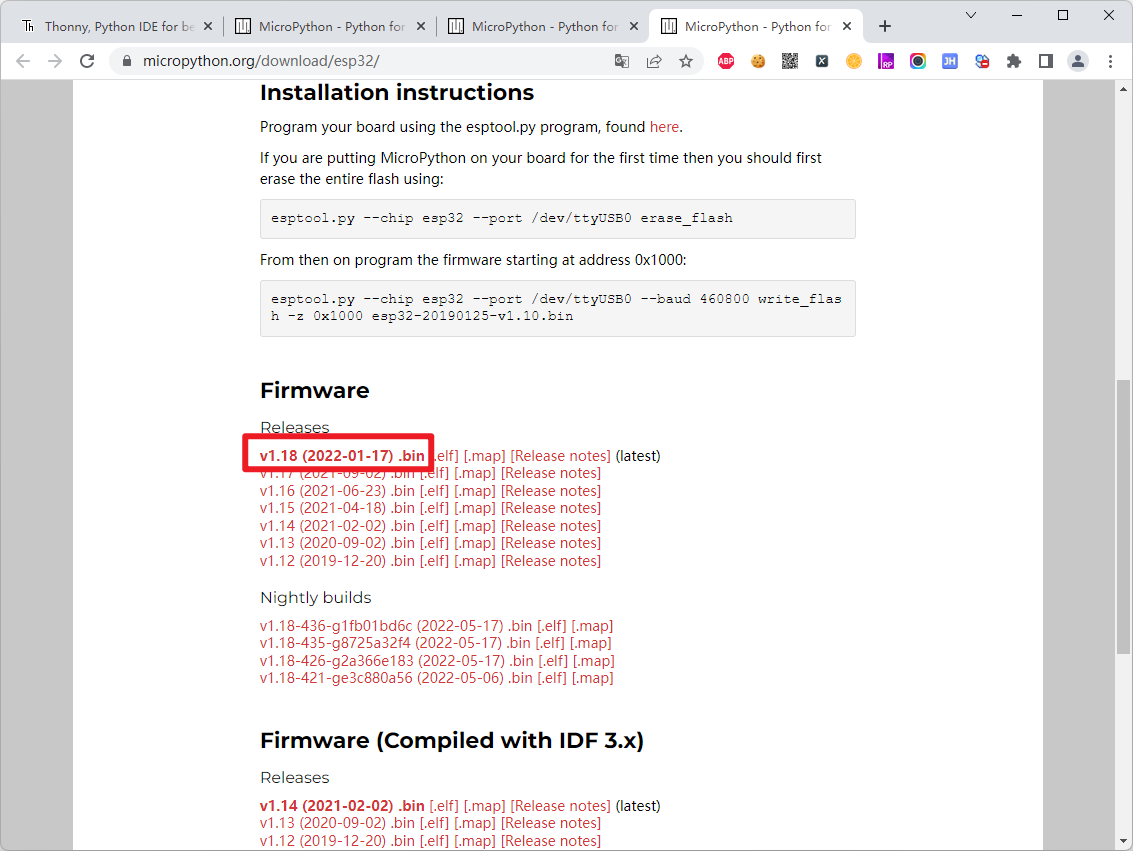Click the scrollbar down arrow

[1123, 841]
